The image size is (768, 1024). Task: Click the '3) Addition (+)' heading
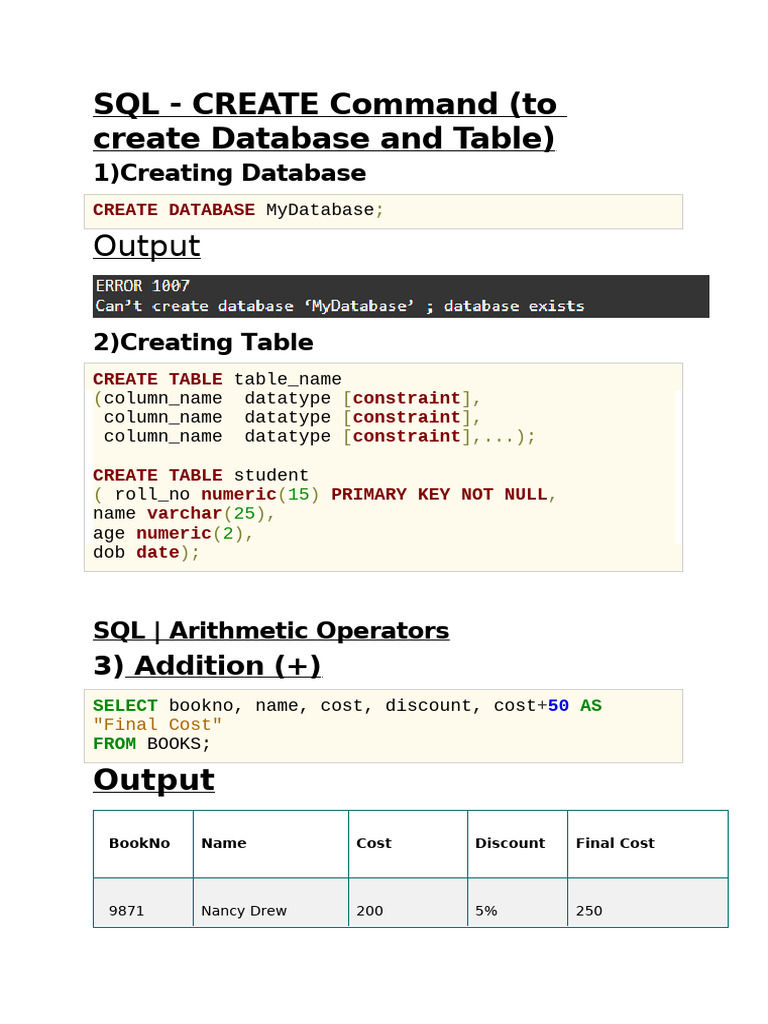pyautogui.click(x=207, y=666)
